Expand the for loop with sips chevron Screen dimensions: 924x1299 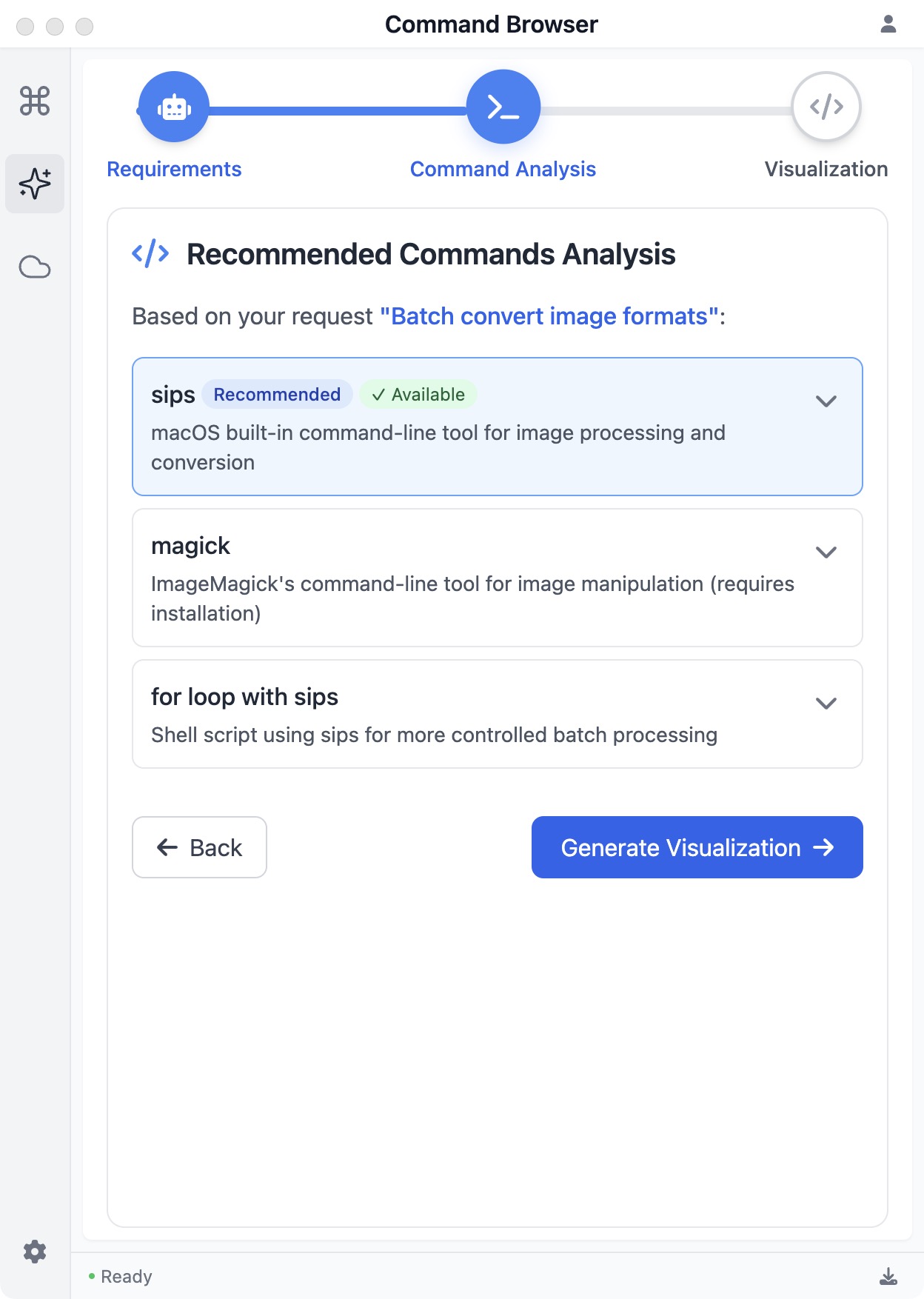(826, 703)
